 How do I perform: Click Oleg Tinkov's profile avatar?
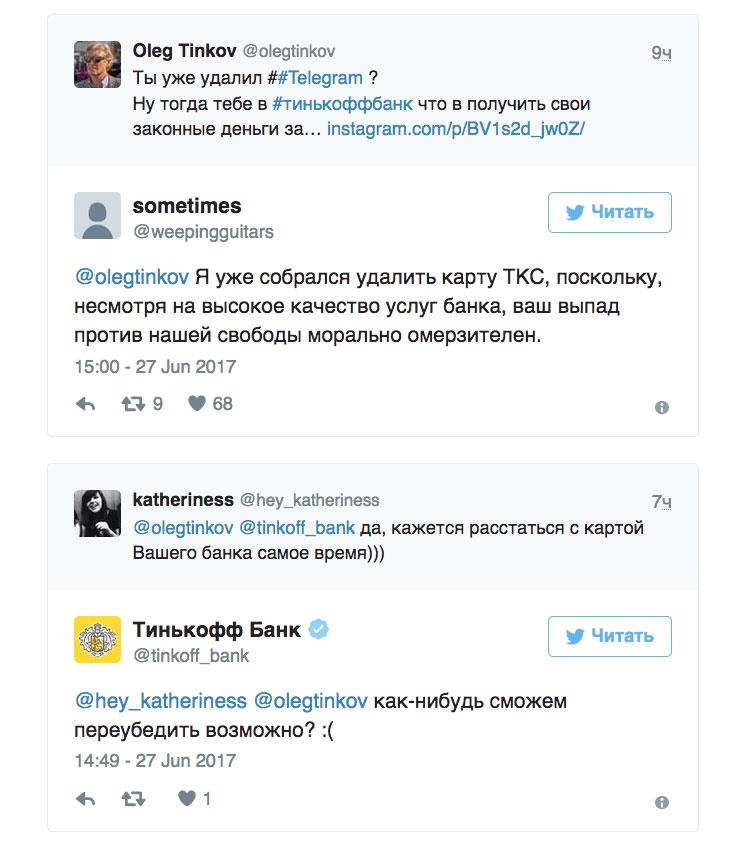click(x=98, y=64)
